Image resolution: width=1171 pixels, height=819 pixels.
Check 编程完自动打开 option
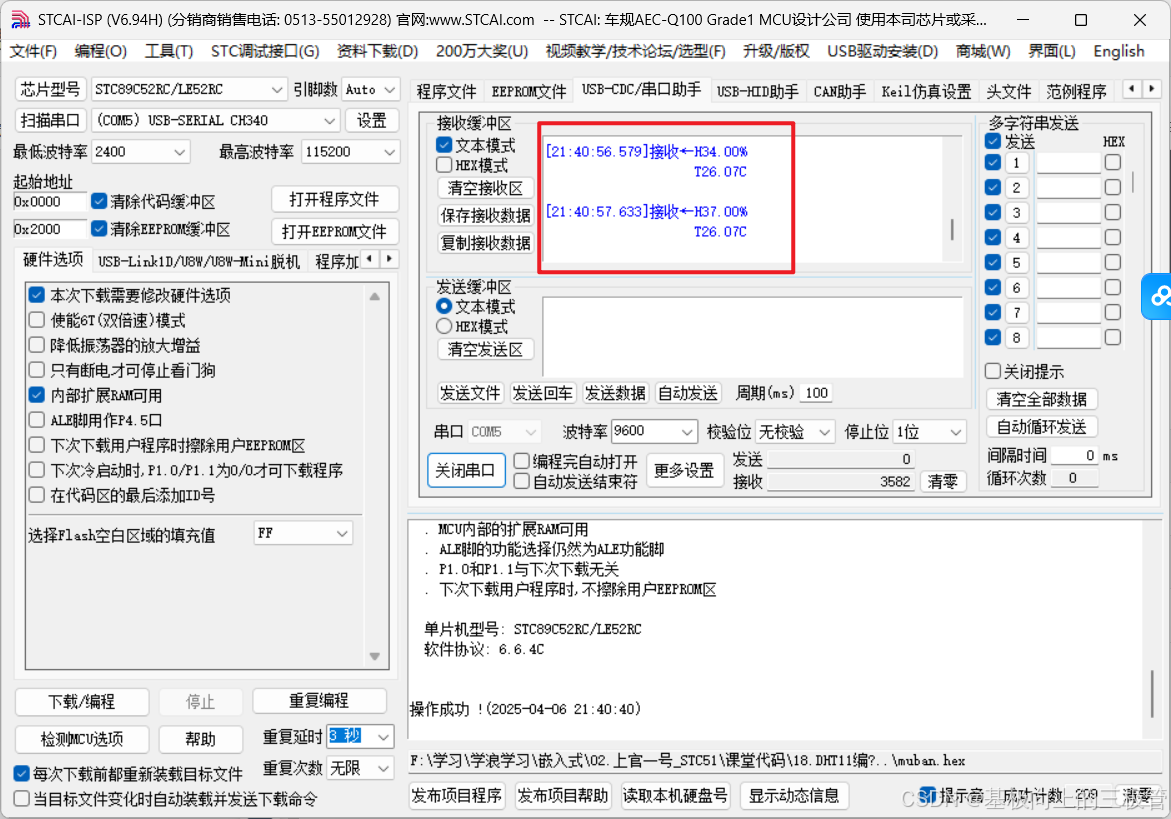[x=522, y=461]
